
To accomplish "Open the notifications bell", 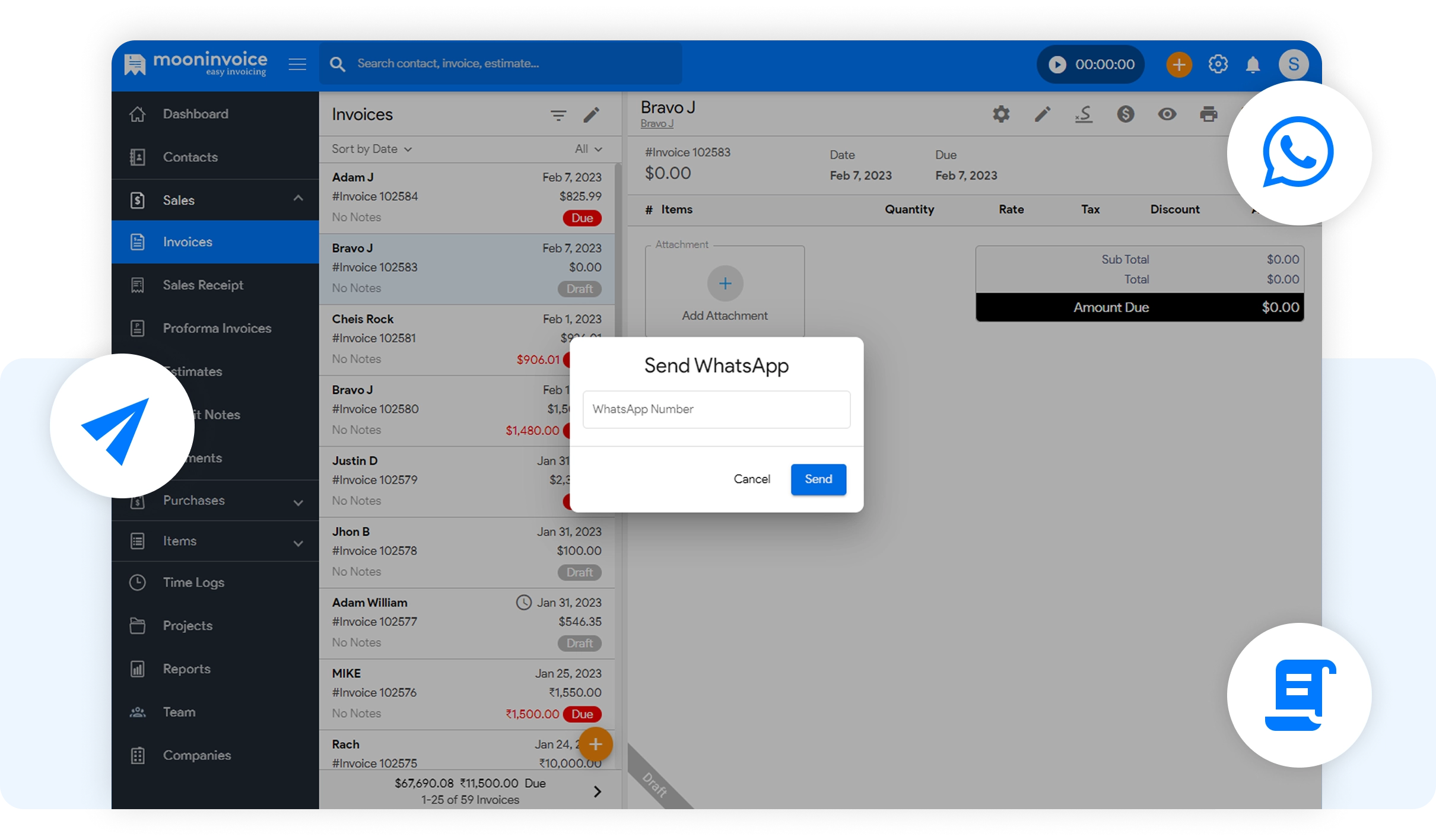I will (1253, 64).
